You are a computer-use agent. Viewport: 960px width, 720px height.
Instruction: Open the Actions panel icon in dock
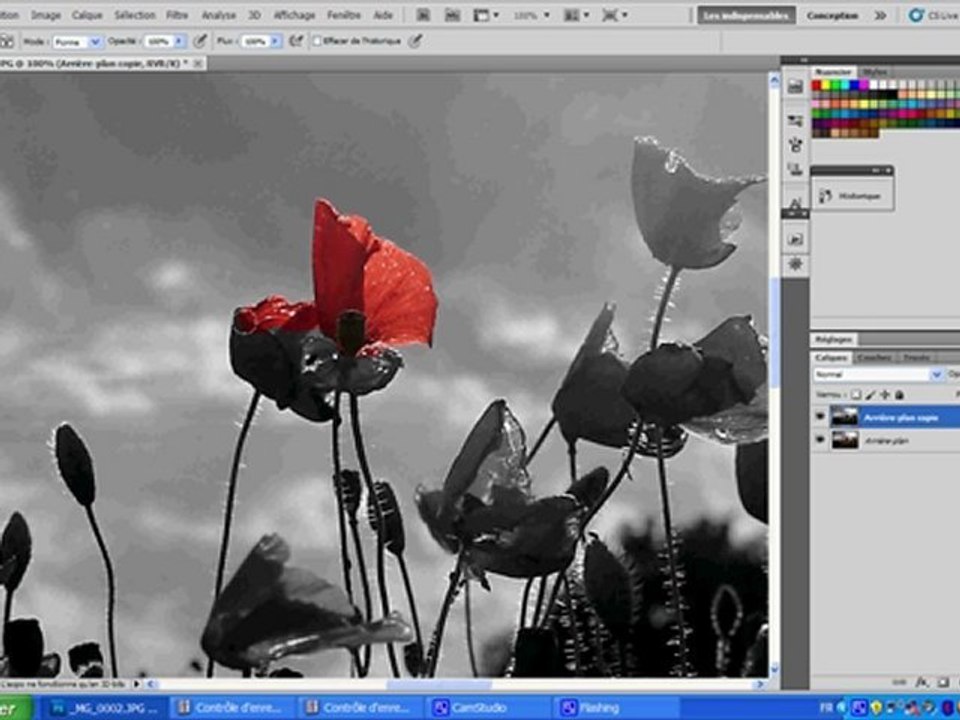click(795, 239)
